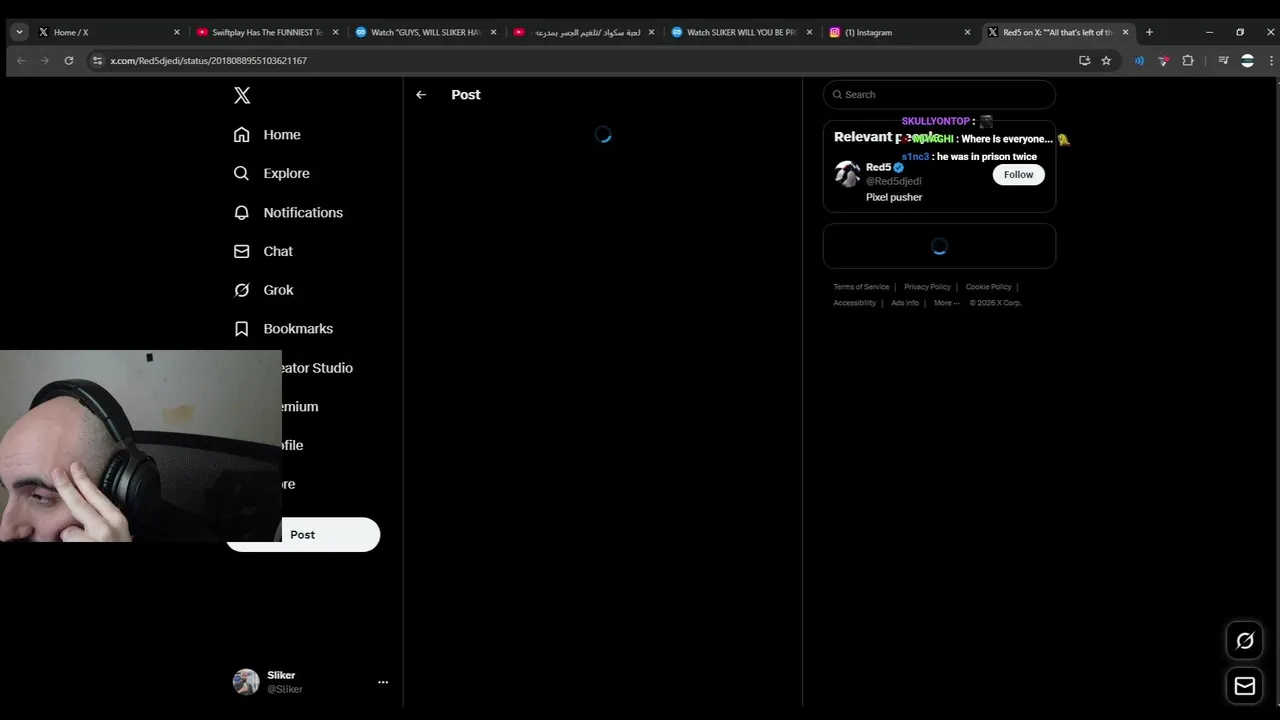Switch to Watch SLIKER WILL YOU BE tab
The image size is (1280, 720).
[742, 32]
